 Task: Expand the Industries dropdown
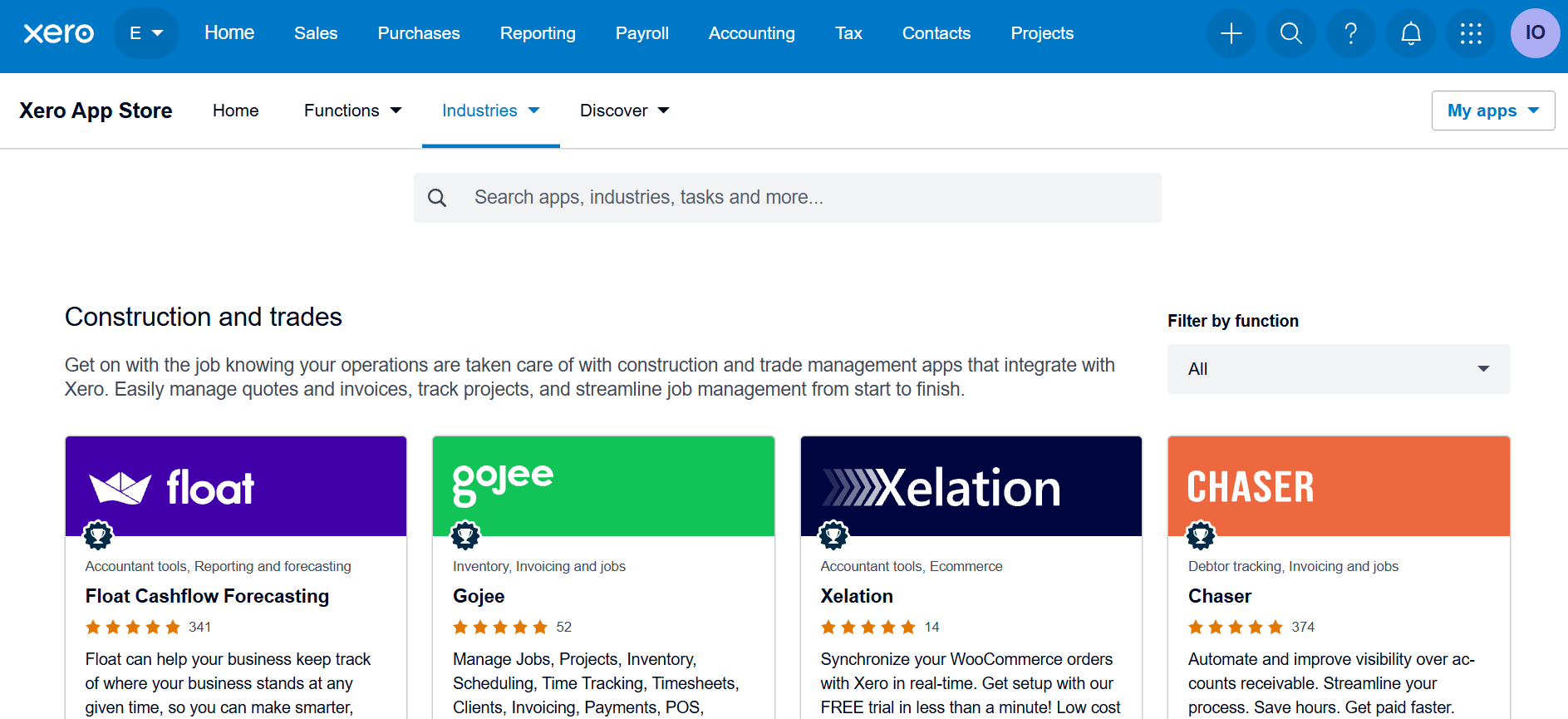490,111
